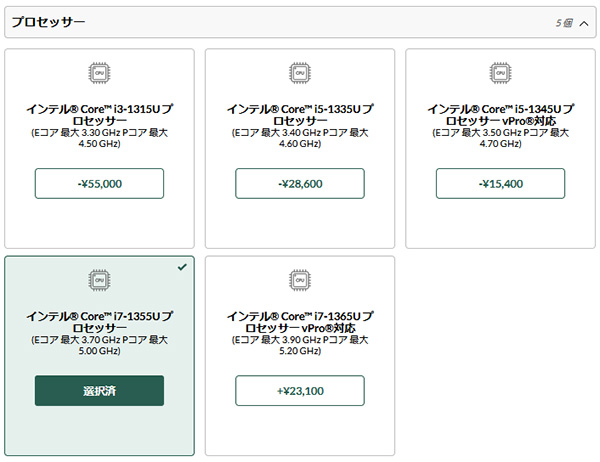This screenshot has height=462, width=600.
Task: Click the green checkmark on the selected card
Action: point(182,267)
